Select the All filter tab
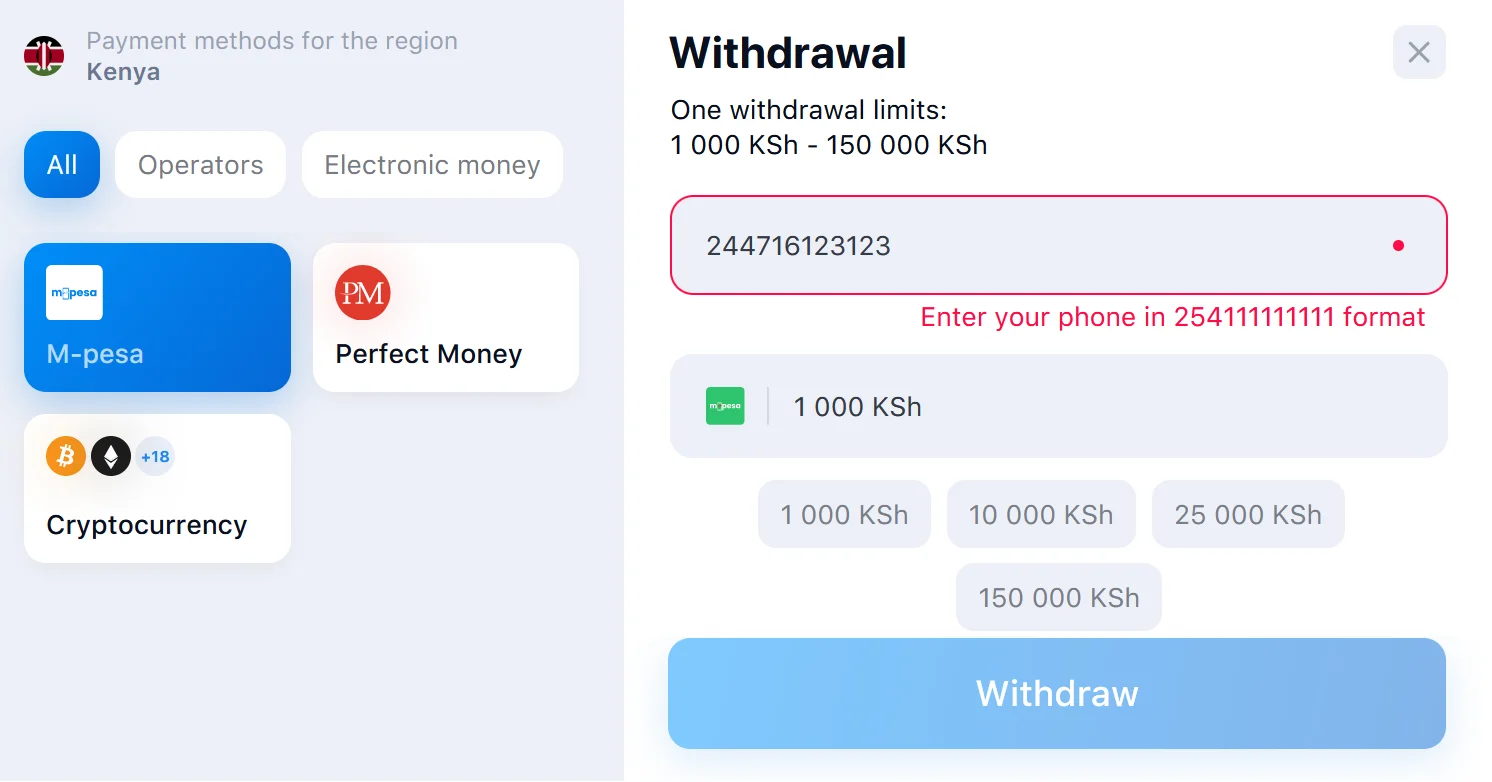The height and width of the screenshot is (782, 1492). point(62,165)
